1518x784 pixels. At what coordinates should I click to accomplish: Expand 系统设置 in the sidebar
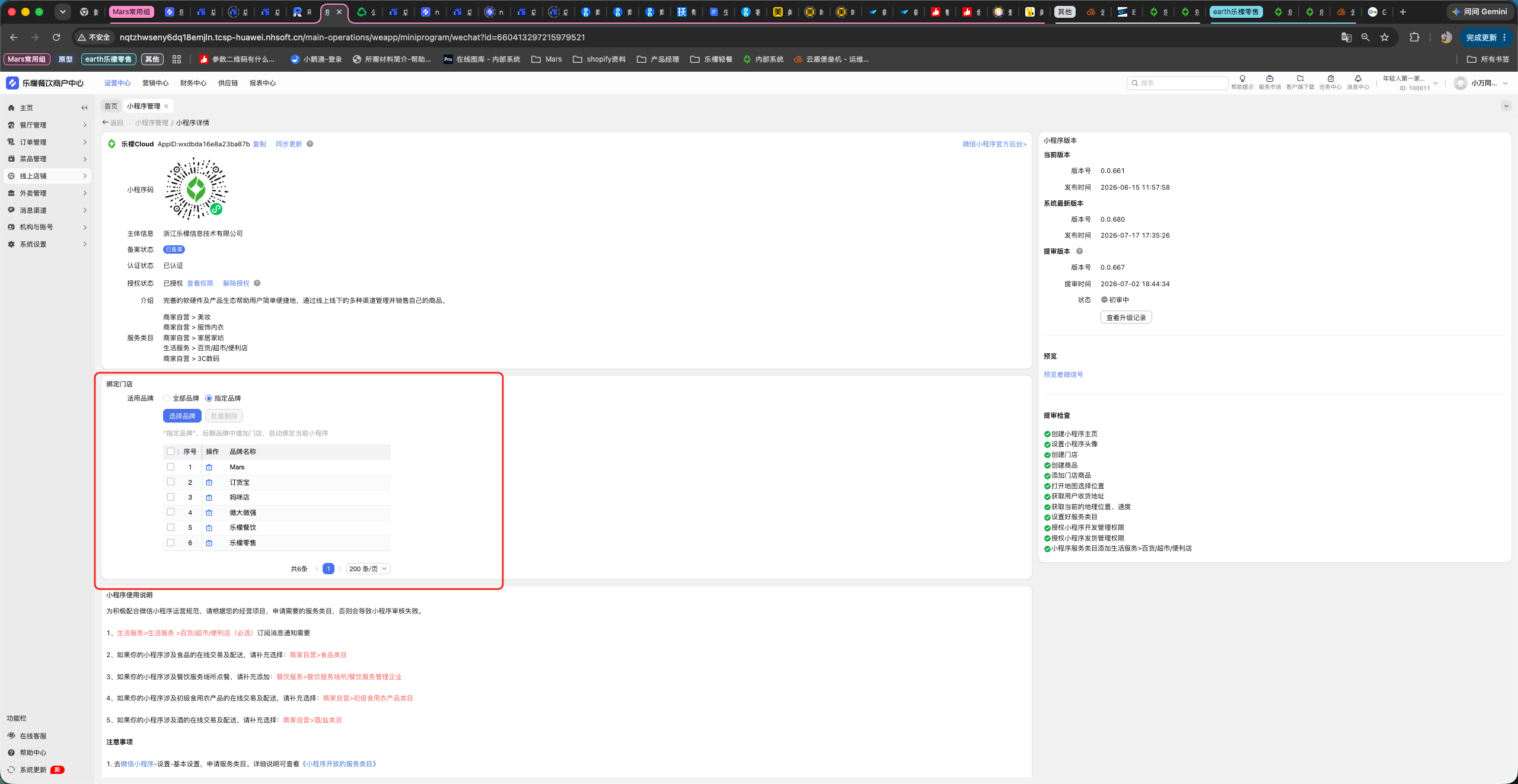click(47, 244)
